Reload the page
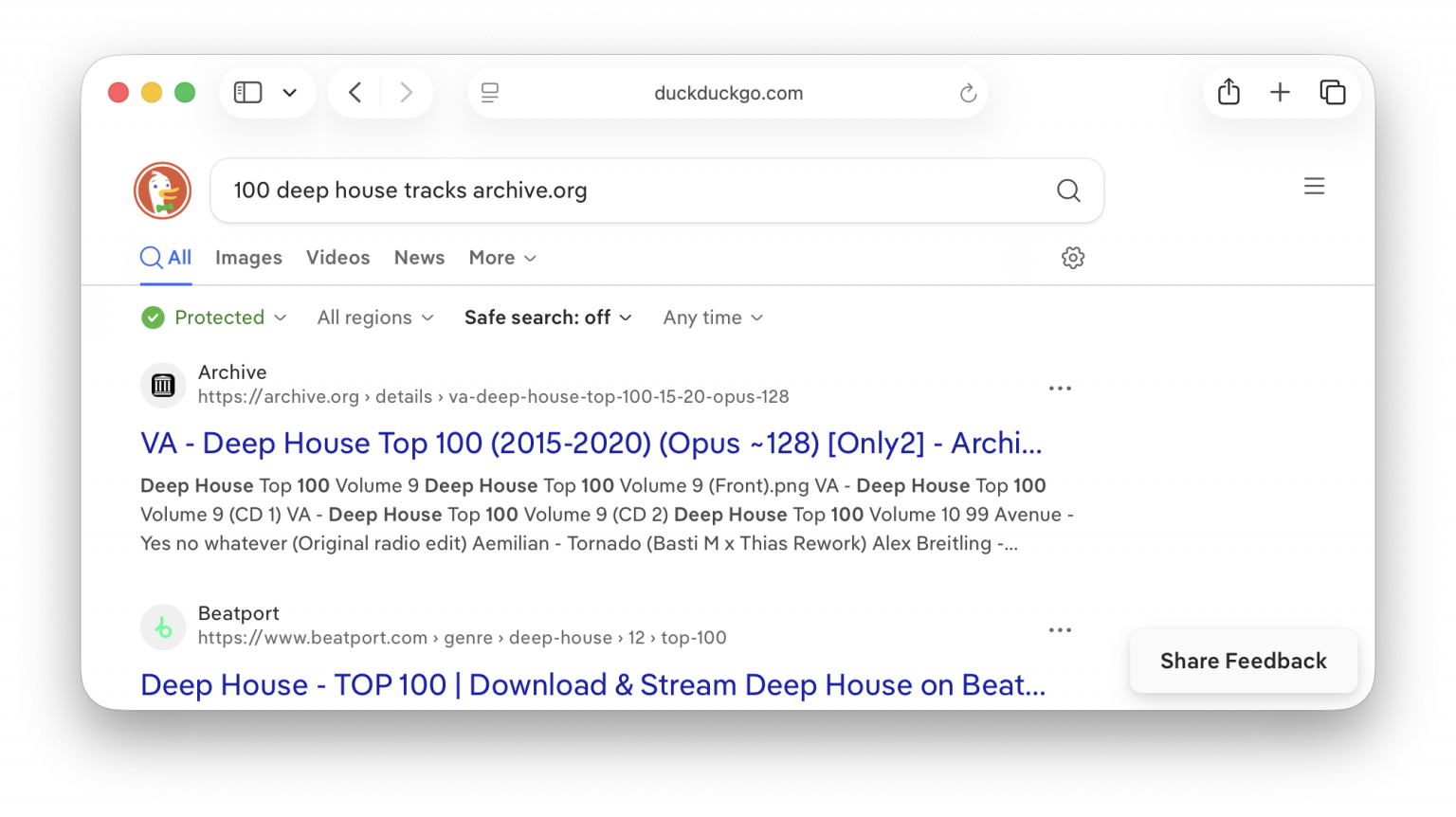This screenshot has height=817, width=1456. pyautogui.click(x=968, y=93)
